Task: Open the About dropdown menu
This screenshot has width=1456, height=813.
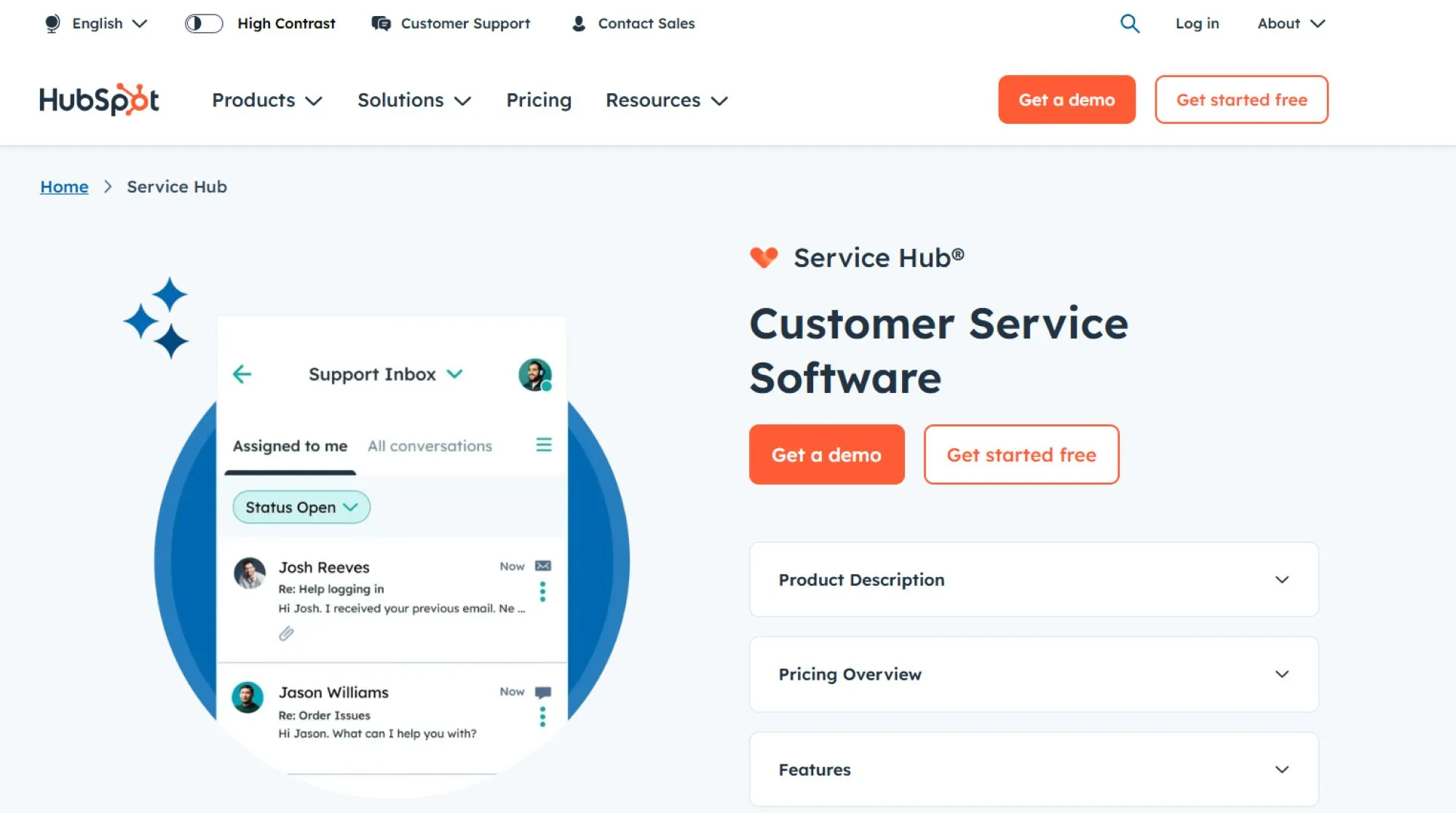Action: (1291, 23)
